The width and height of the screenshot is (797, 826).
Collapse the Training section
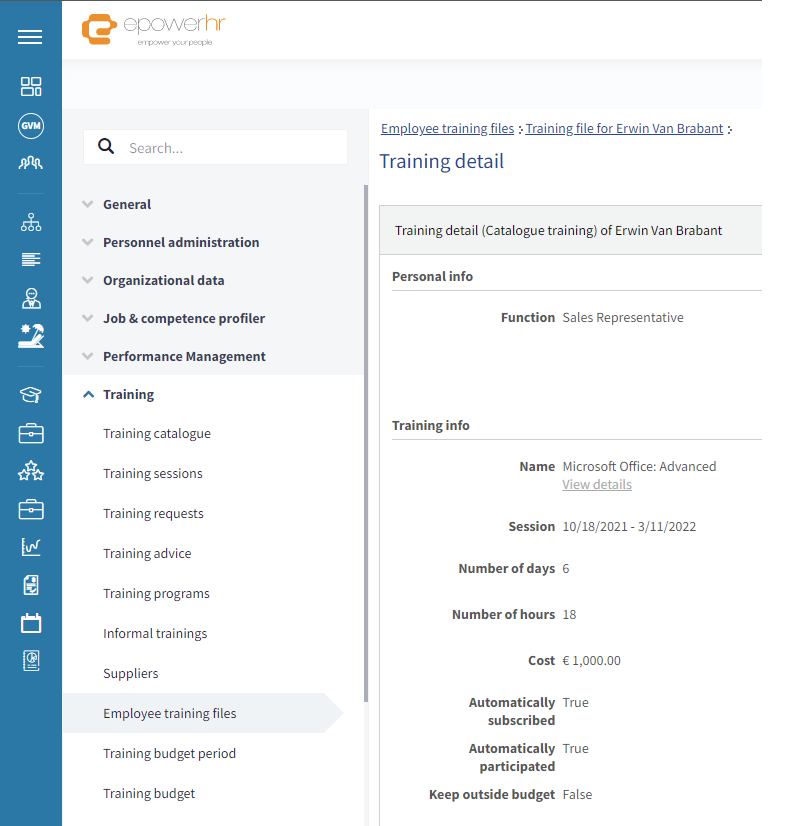(129, 395)
